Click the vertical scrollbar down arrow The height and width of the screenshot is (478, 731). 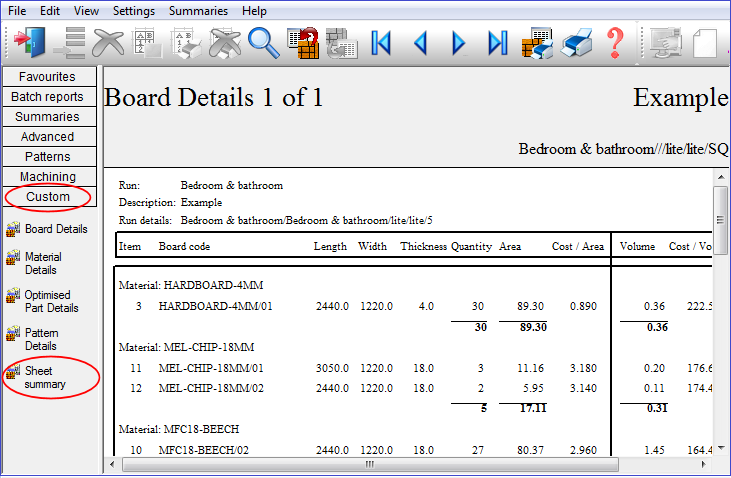click(721, 448)
